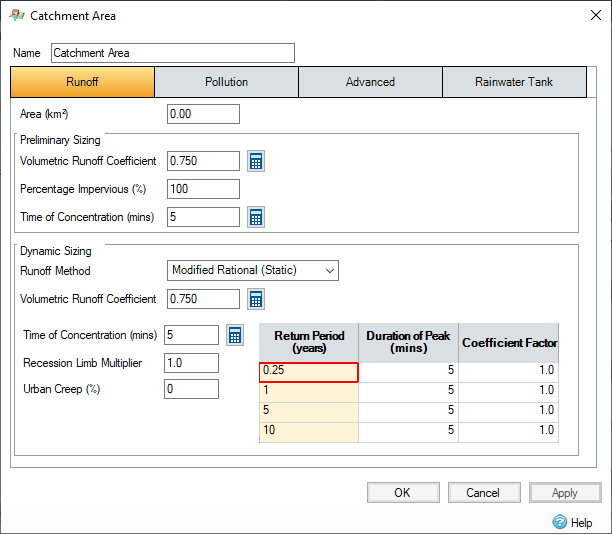This screenshot has height=534, width=612.
Task: Click Duration of Peak cell in 1-year row
Action: click(x=408, y=392)
